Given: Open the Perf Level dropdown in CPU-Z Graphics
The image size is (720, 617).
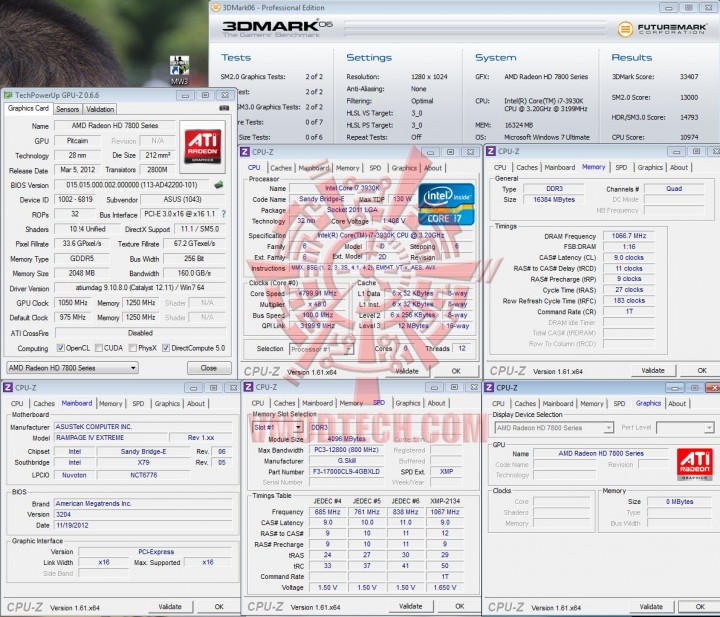Looking at the screenshot, I should coord(685,428).
